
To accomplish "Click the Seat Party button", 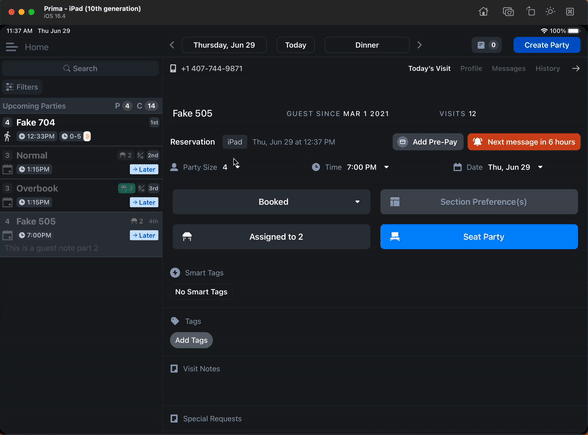I will [x=479, y=237].
